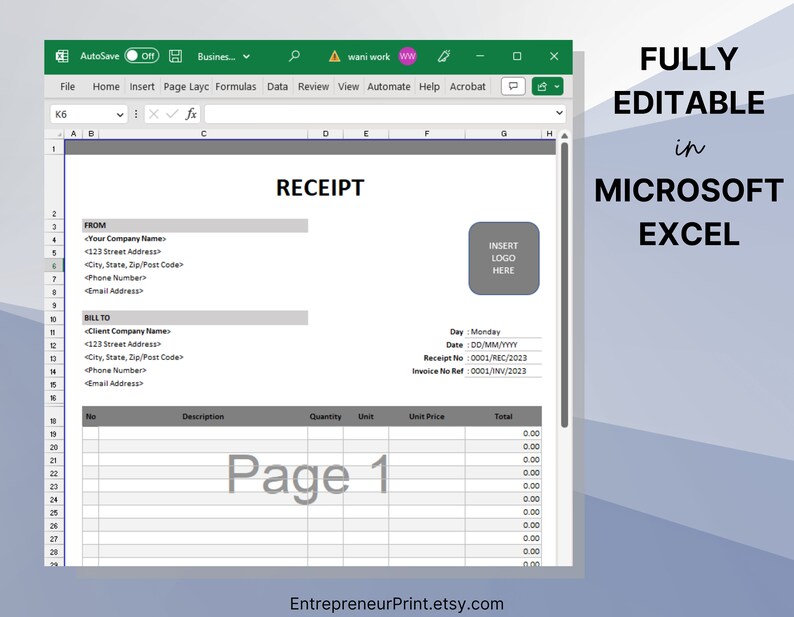Select column G header

coord(504,134)
